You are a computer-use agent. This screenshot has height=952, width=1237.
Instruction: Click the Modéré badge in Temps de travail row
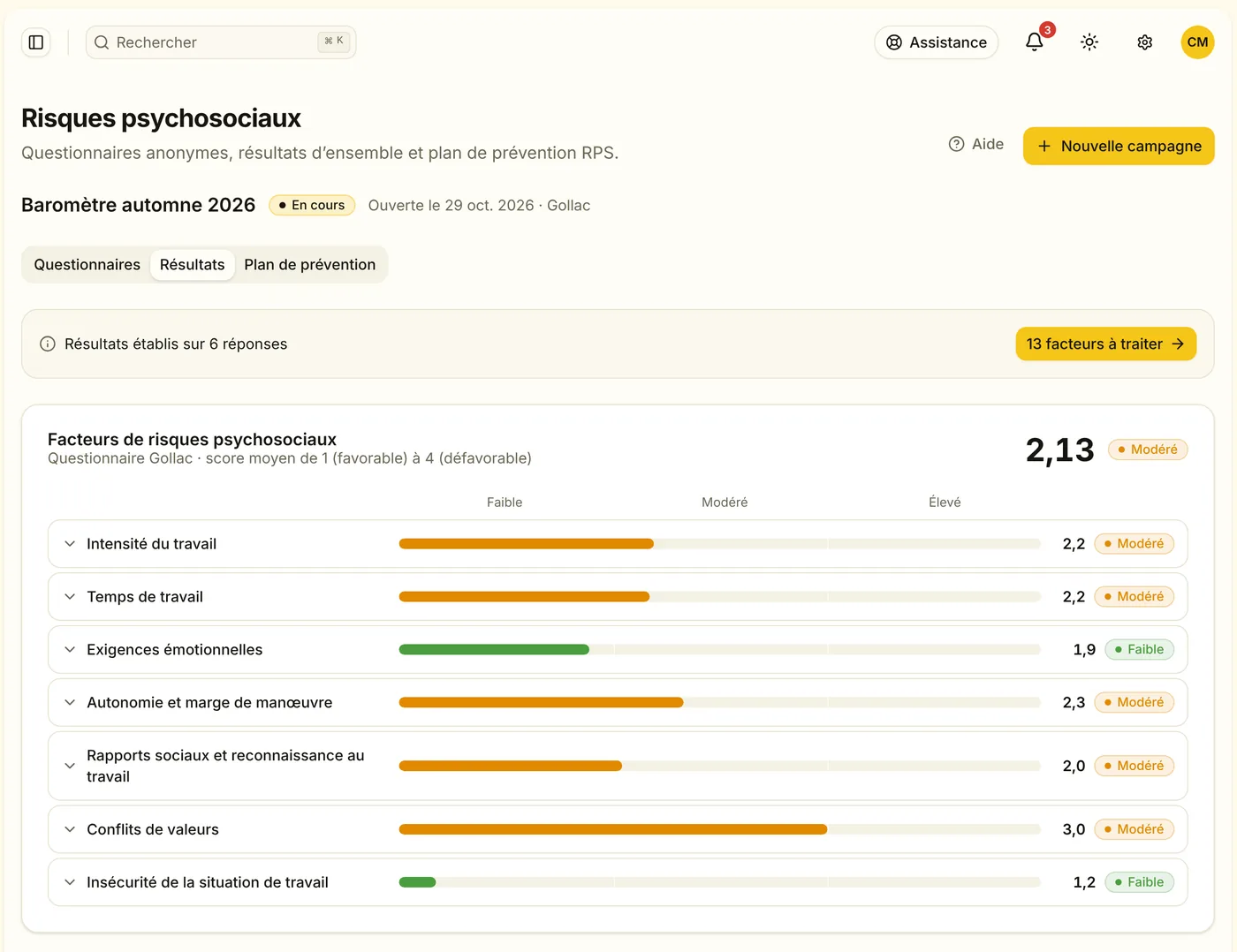click(x=1134, y=597)
